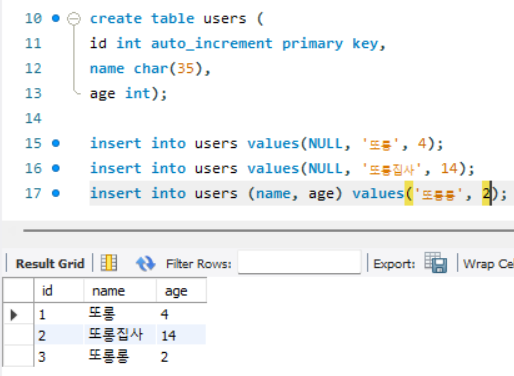This screenshot has height=376, width=514.
Task: Select id cell with value 2
Action: [59, 335]
